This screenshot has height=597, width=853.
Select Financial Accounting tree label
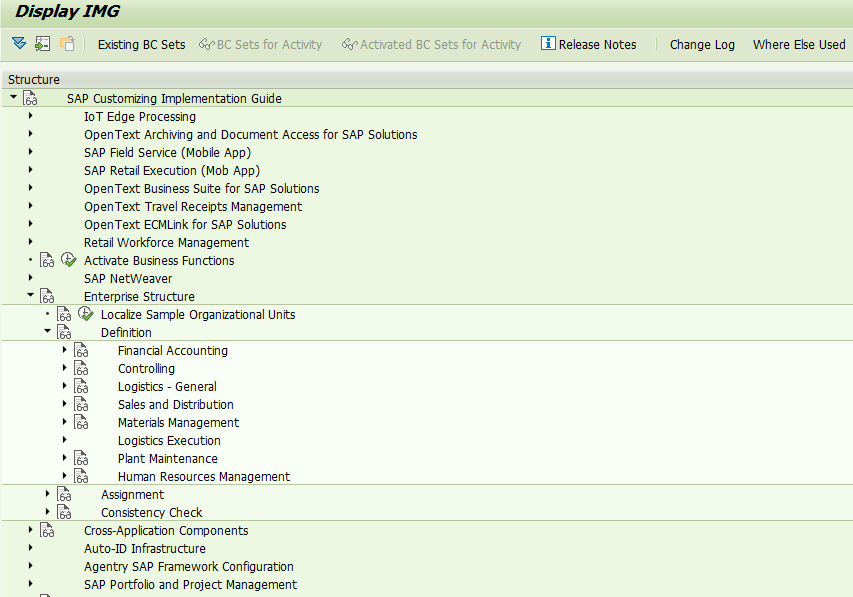point(172,350)
